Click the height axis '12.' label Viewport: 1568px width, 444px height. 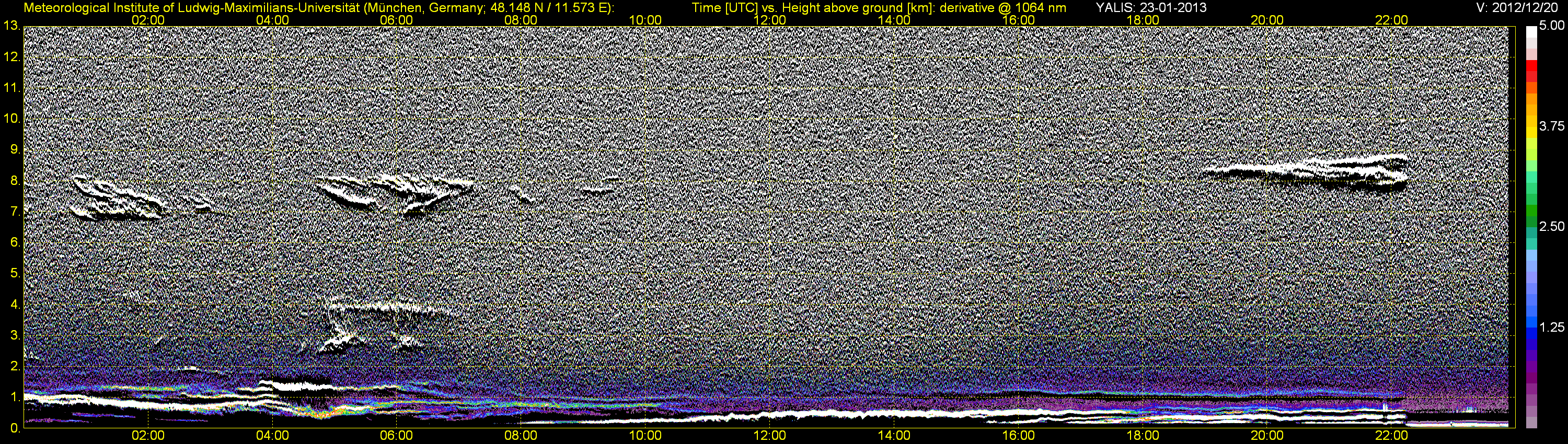12,56
